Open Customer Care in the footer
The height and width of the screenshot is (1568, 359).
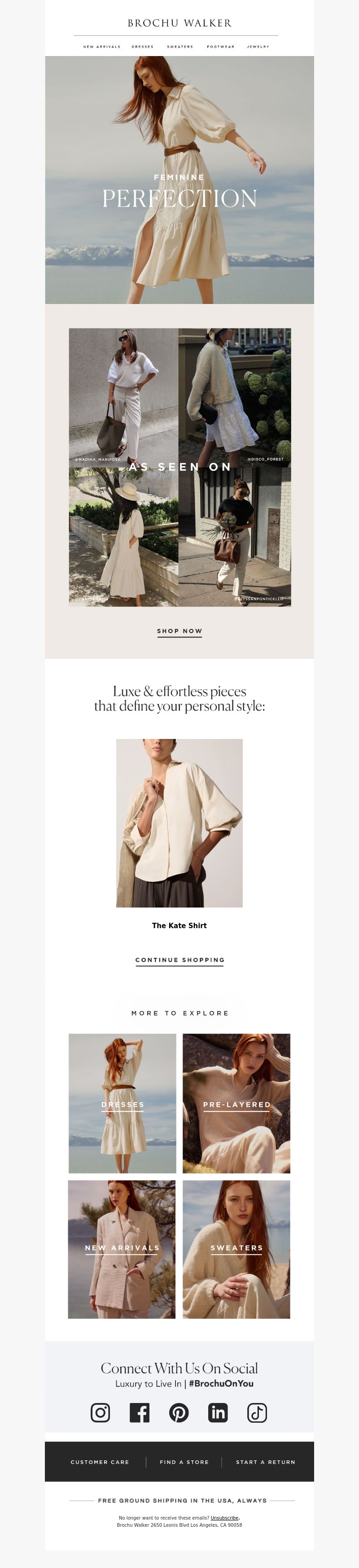coord(100,1461)
